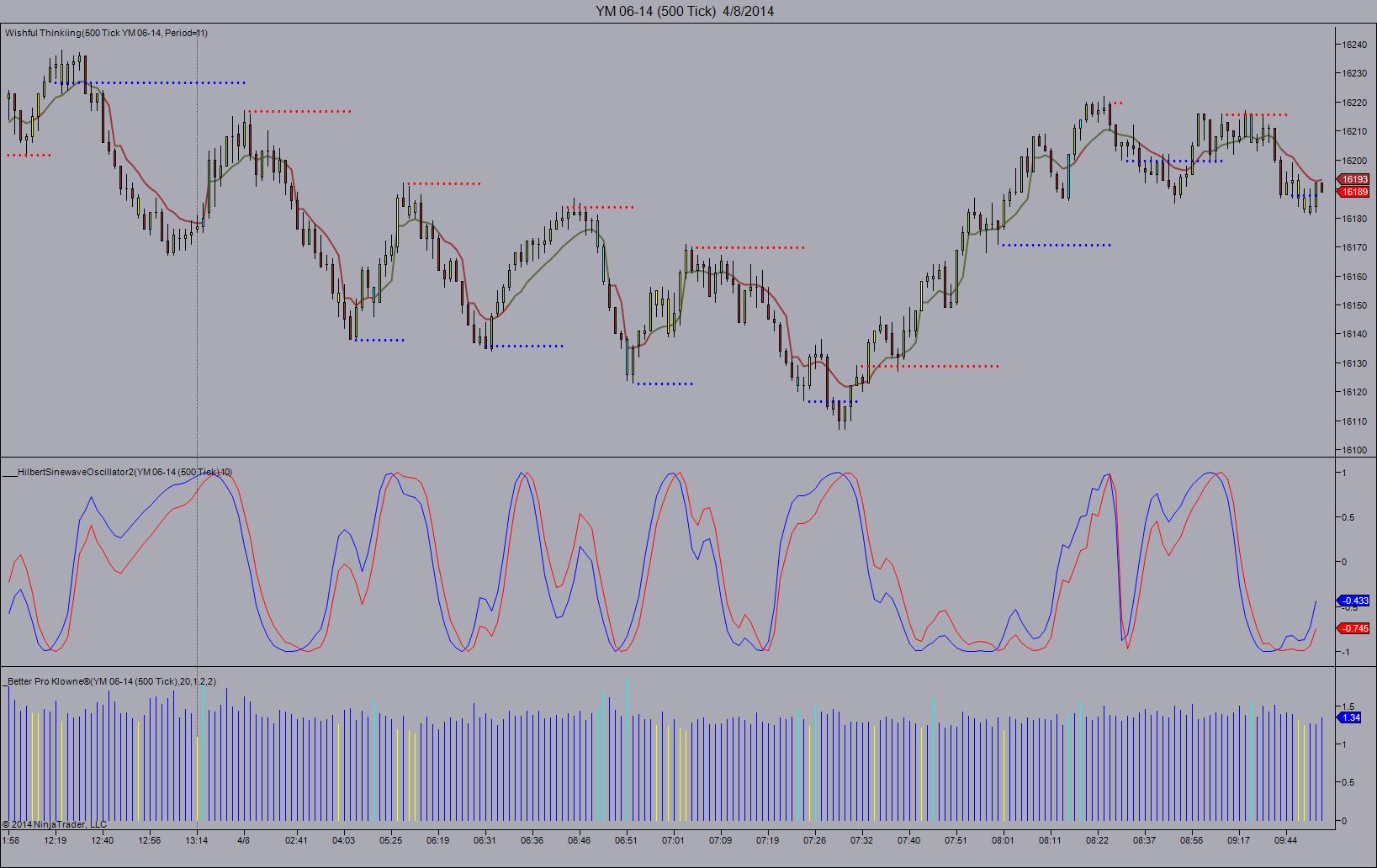This screenshot has height=868, width=1377.
Task: Click the 16180 price axis label
Action: pos(1354,219)
